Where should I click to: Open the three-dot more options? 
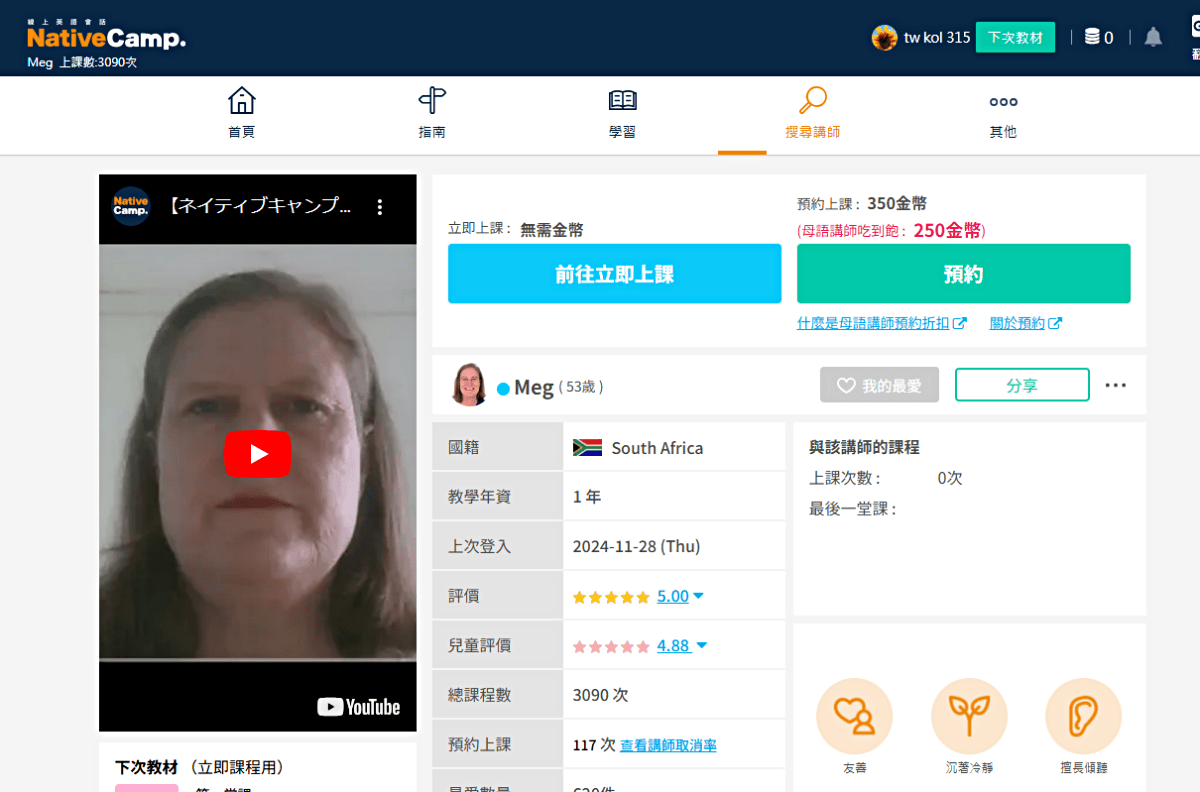pyautogui.click(x=1116, y=385)
